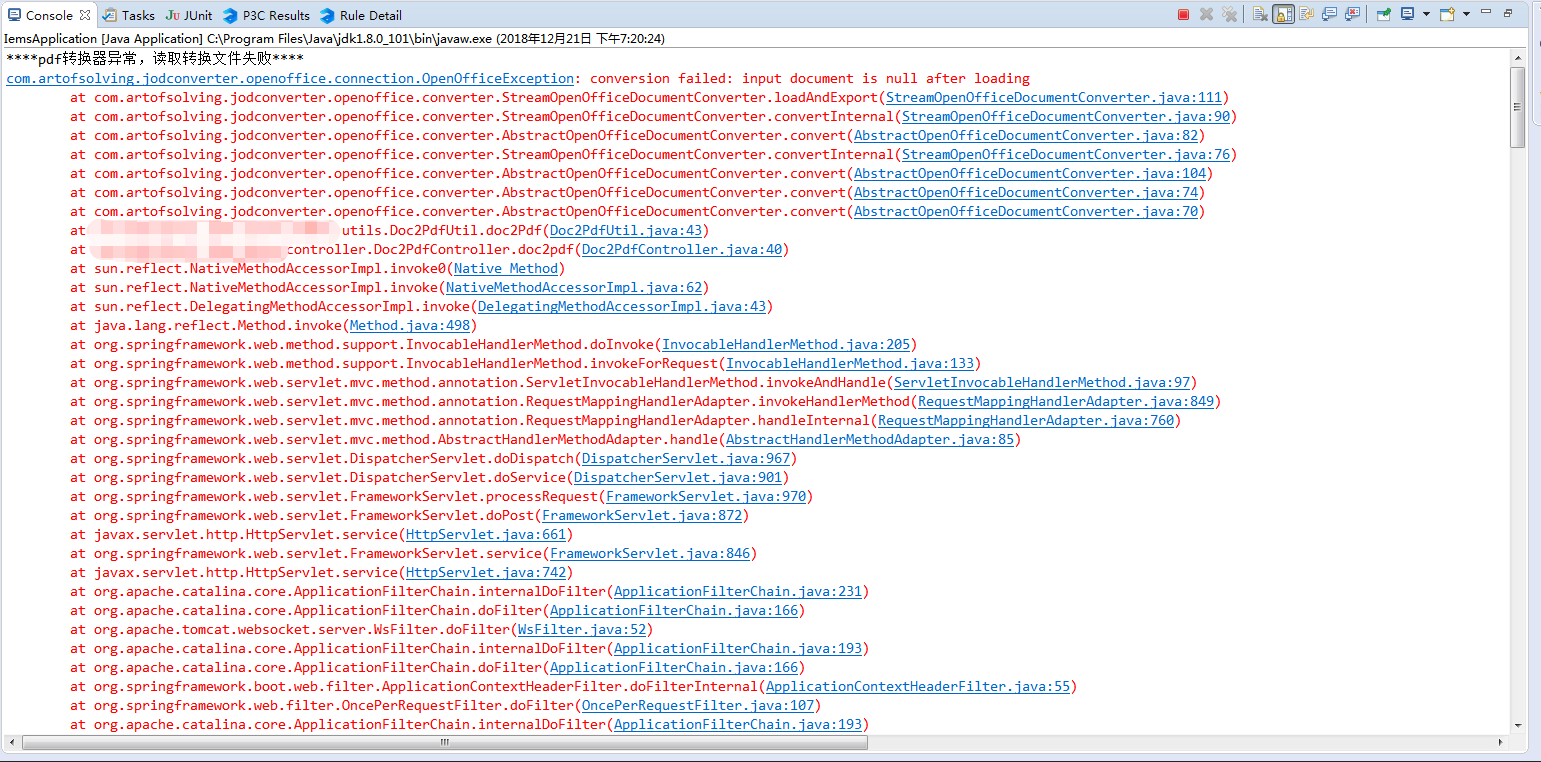The height and width of the screenshot is (762, 1541).
Task: Open InvocableHandlerMethod.java:133 link
Action: click(850, 363)
